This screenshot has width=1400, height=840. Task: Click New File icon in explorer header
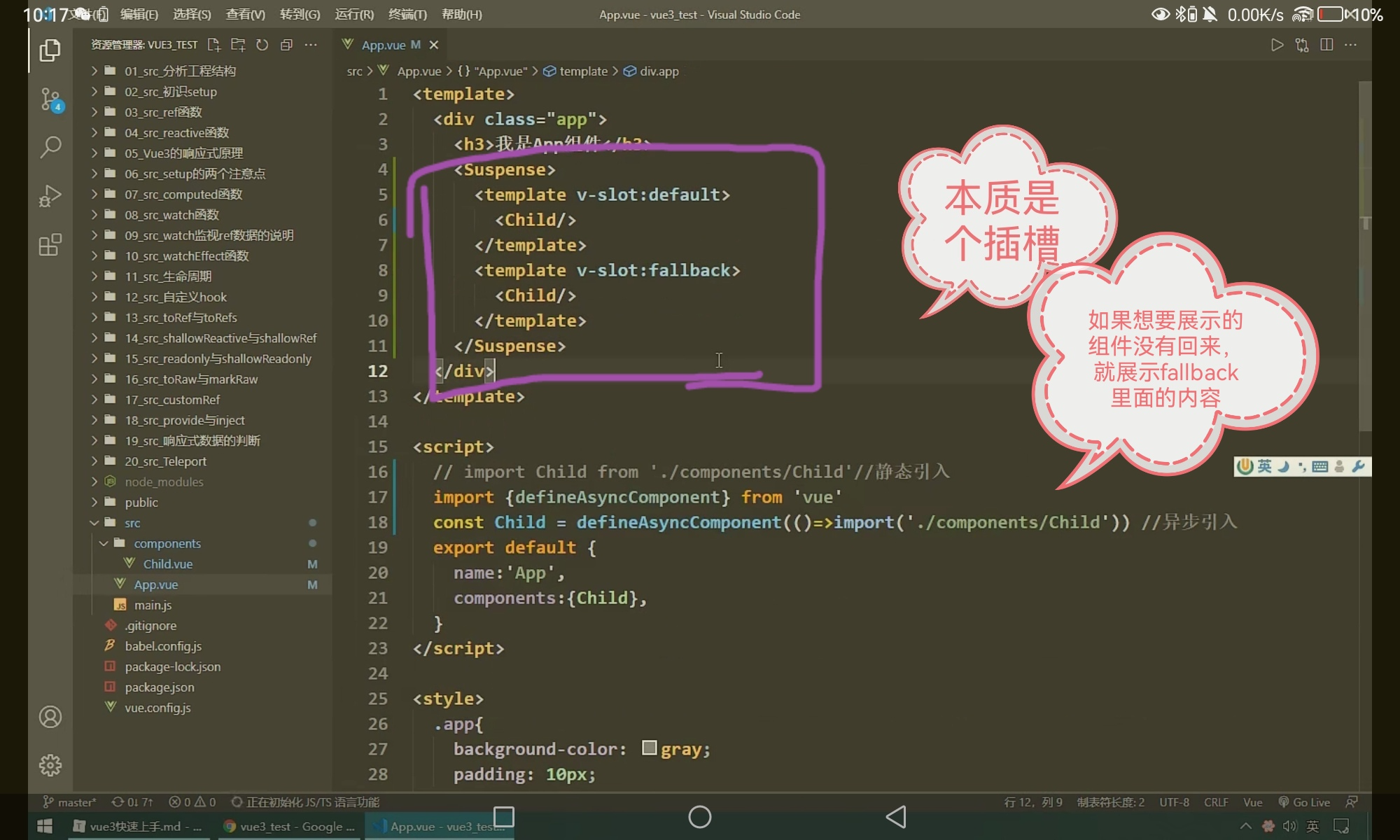(x=214, y=45)
